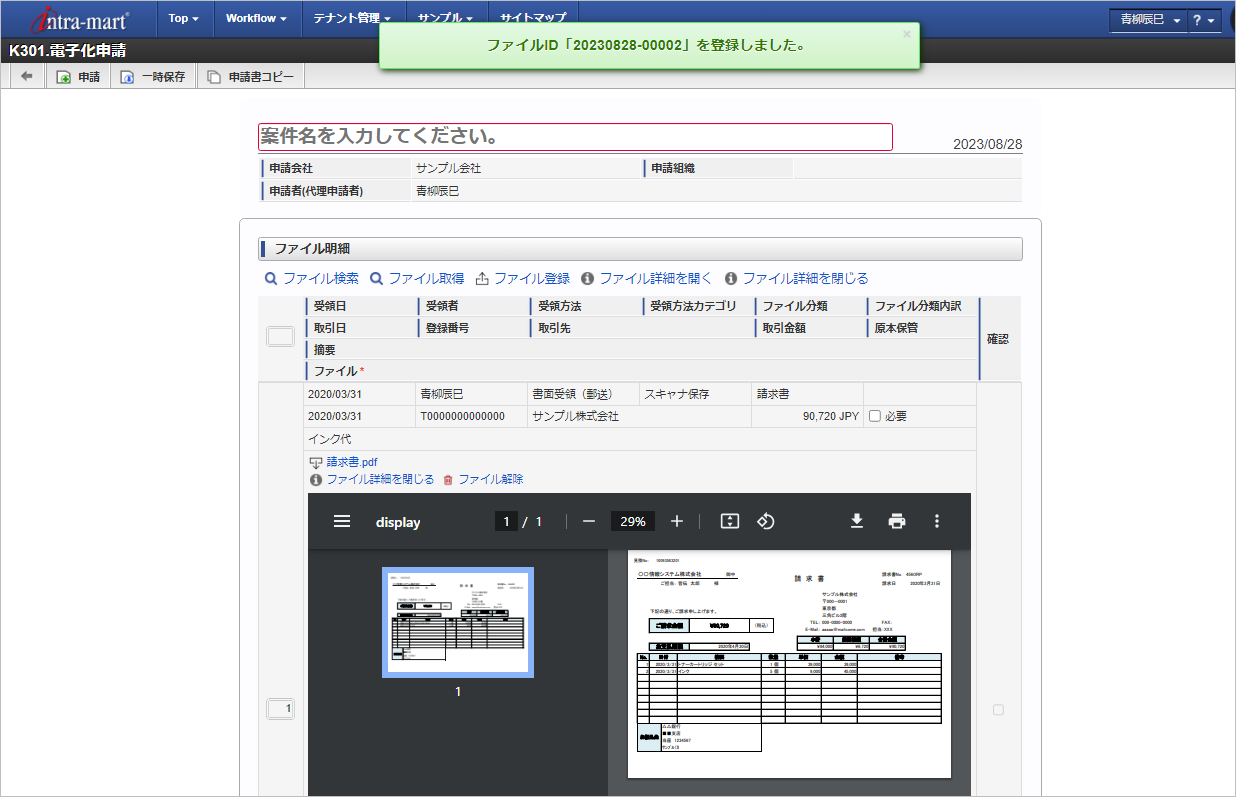Open PDF viewer more actions menu
The height and width of the screenshot is (797, 1236).
click(x=937, y=521)
